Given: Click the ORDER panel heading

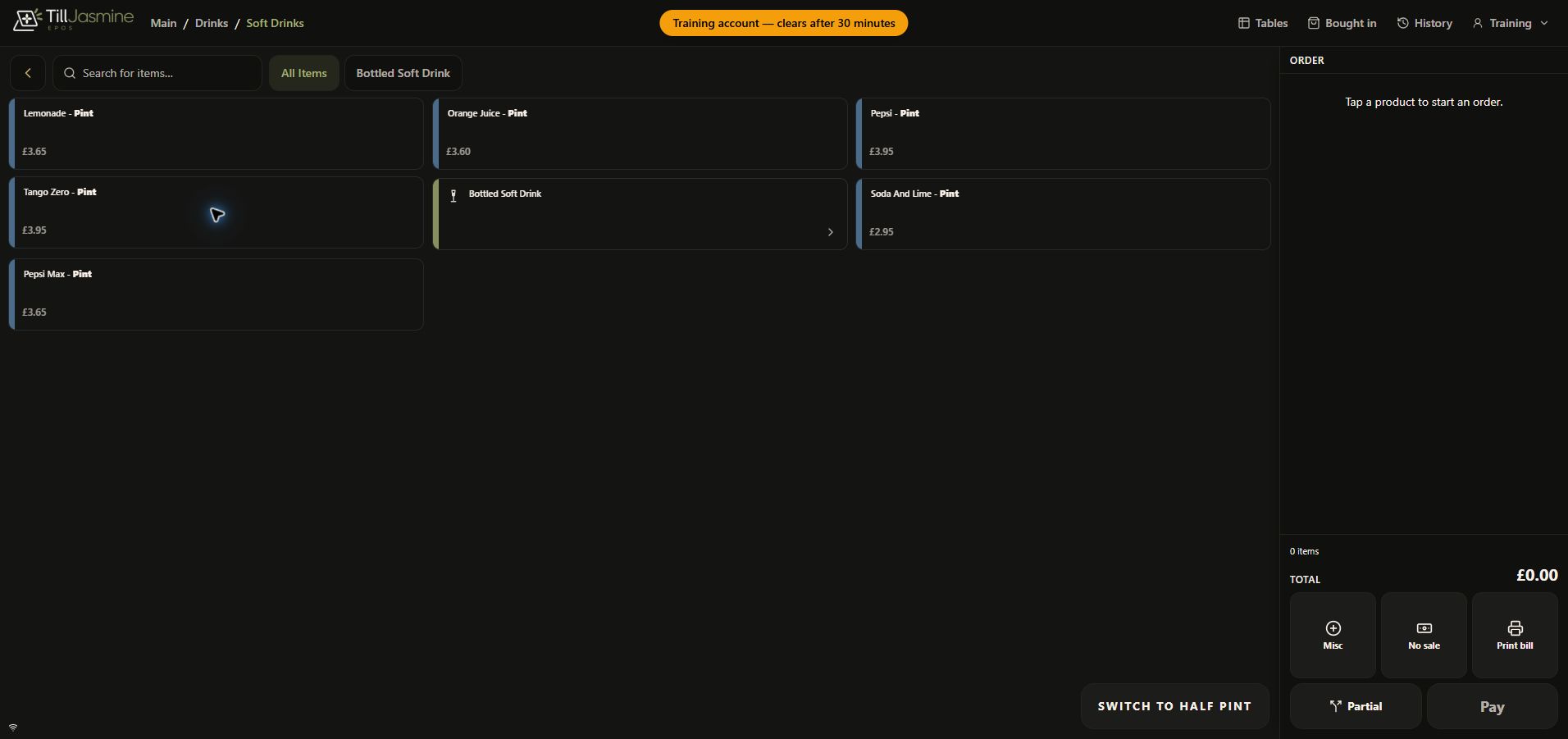Looking at the screenshot, I should point(1306,60).
